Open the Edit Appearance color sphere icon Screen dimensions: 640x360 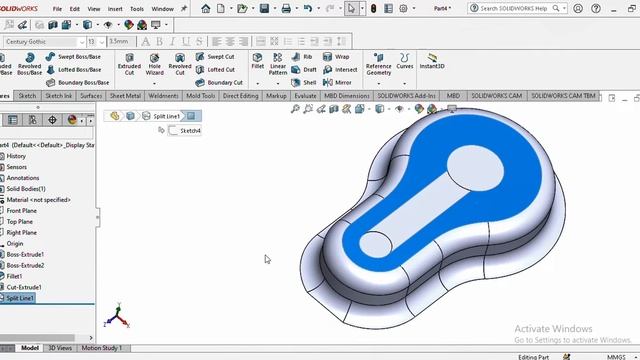(129, 25)
